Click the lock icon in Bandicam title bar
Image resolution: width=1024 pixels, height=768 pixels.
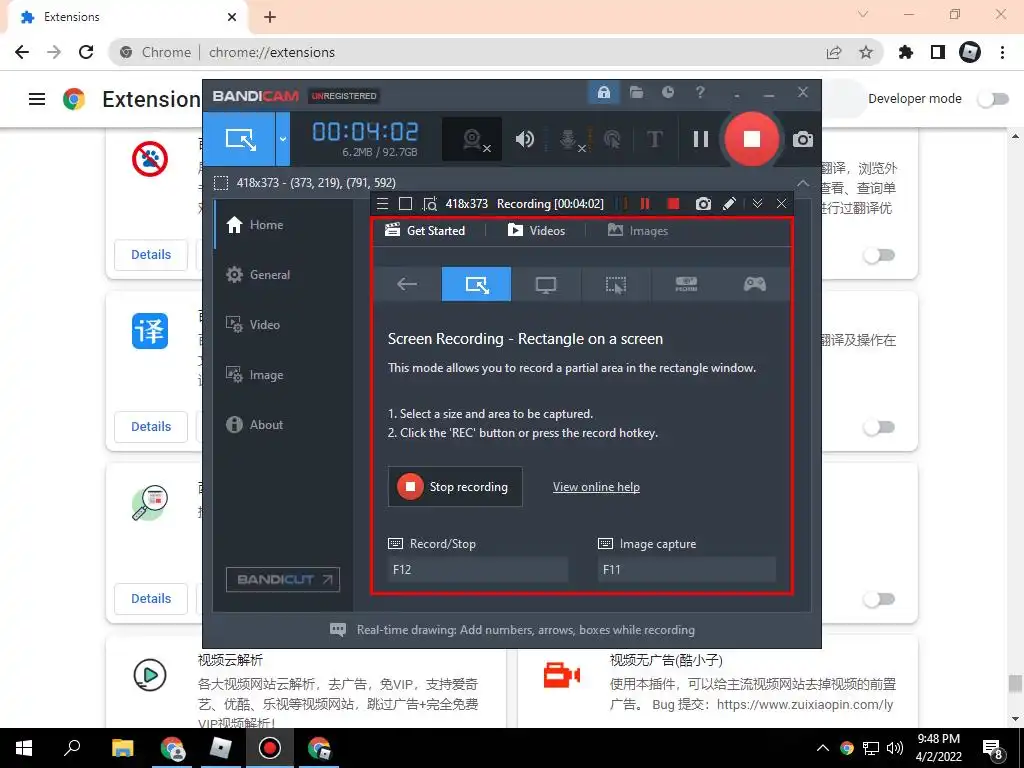(603, 92)
